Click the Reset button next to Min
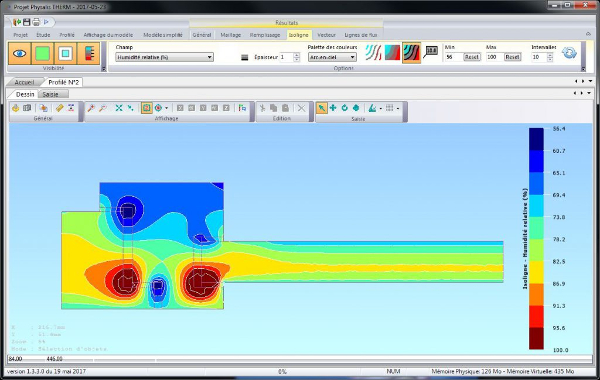This screenshot has width=600, height=380. tap(472, 57)
